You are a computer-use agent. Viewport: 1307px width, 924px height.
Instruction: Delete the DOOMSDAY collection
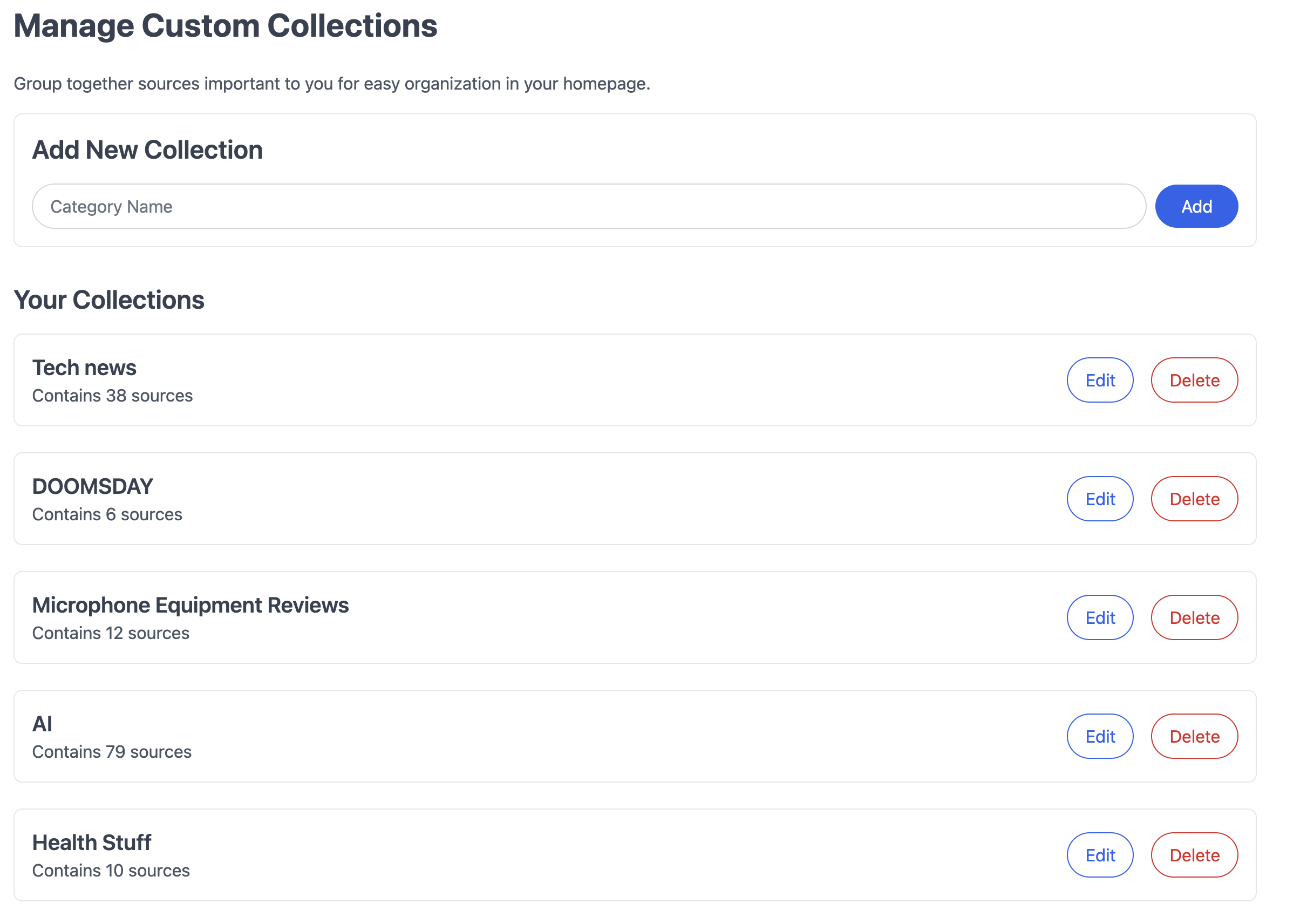pos(1194,499)
